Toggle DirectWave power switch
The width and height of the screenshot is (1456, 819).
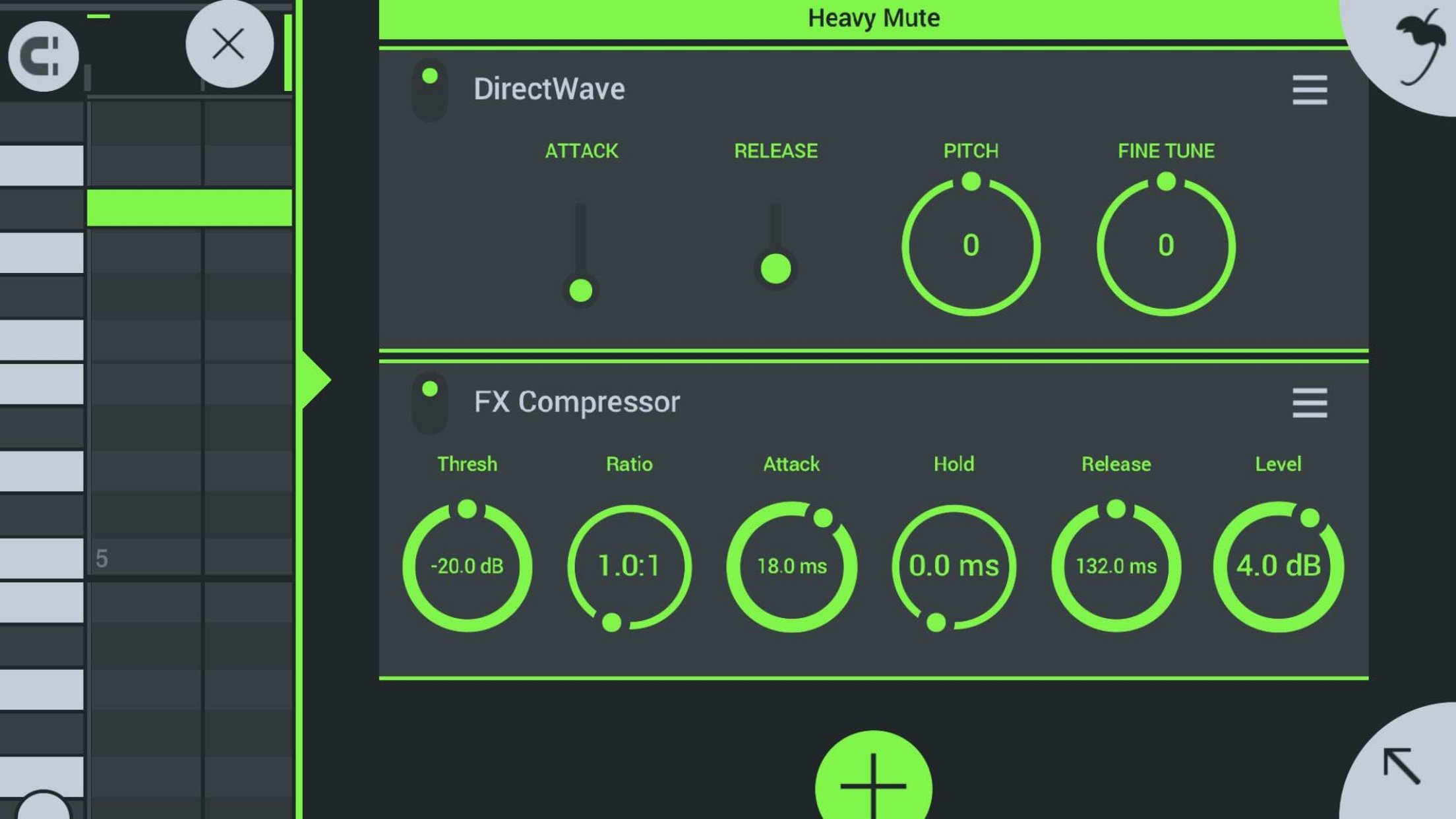click(x=430, y=90)
